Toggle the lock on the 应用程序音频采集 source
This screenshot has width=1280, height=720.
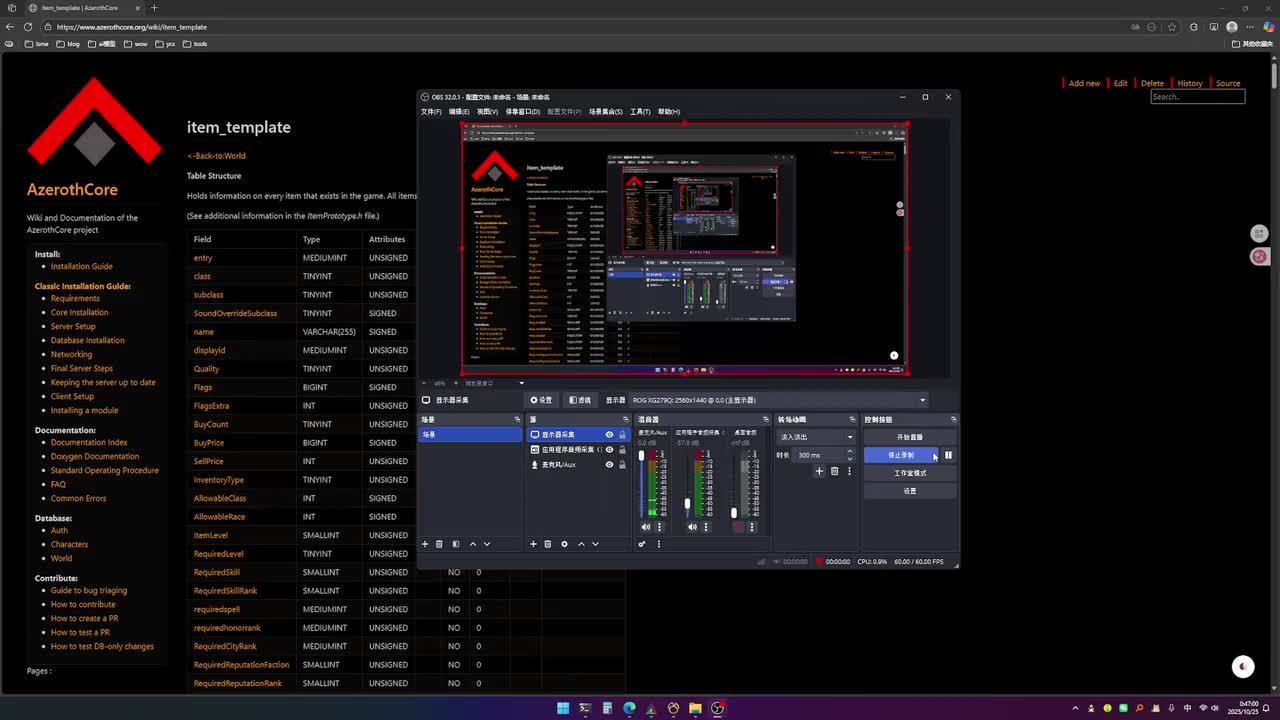pos(622,450)
